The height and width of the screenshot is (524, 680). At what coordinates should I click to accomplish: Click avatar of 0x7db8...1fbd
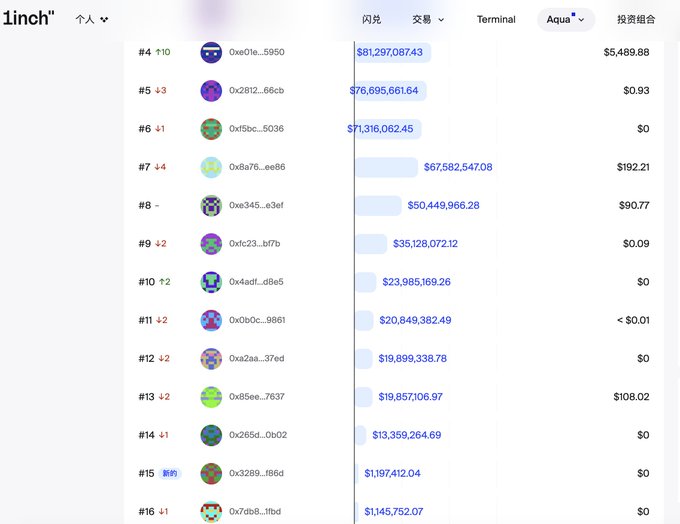click(x=211, y=512)
